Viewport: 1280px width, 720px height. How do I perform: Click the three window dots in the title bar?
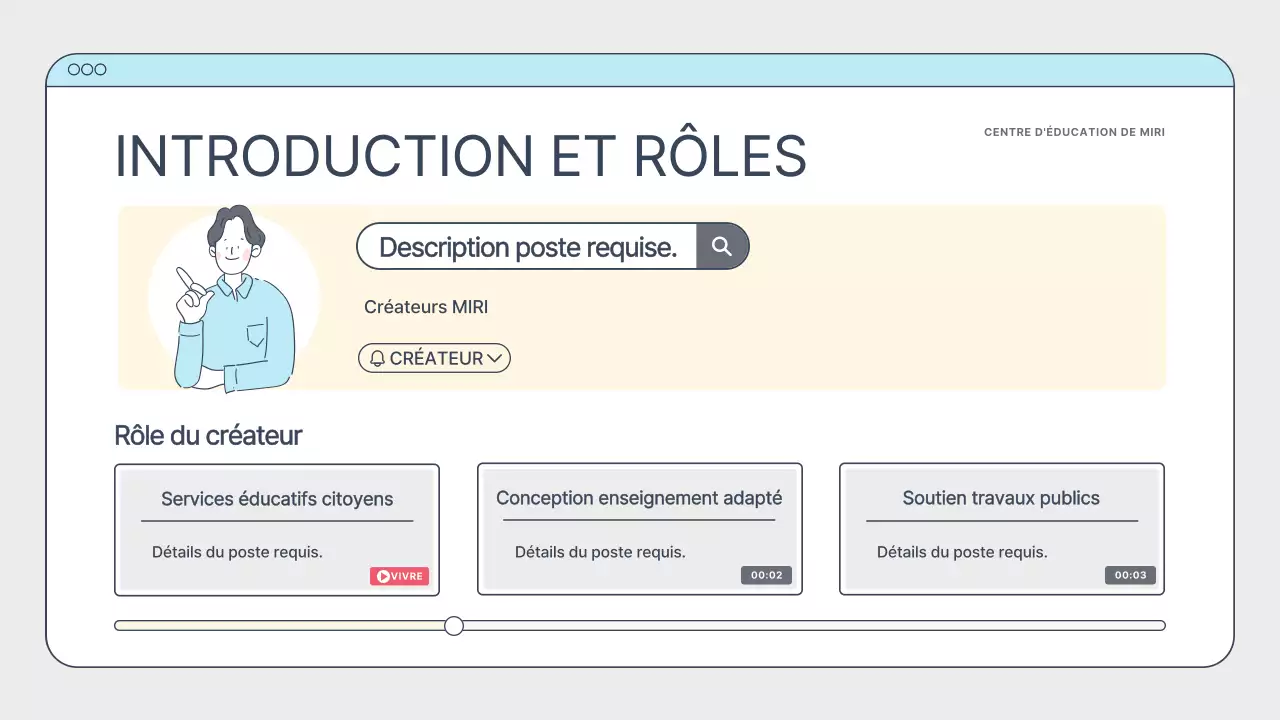click(x=86, y=69)
